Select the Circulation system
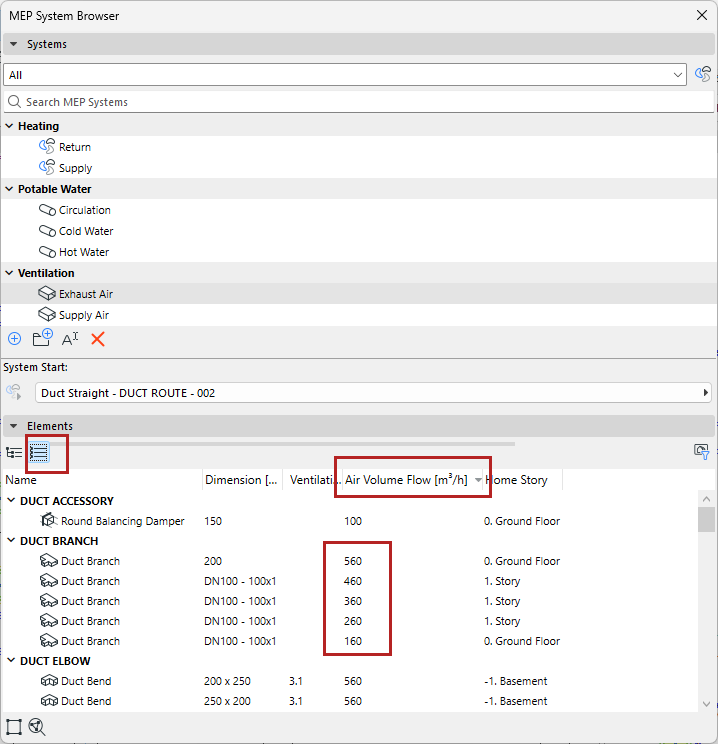This screenshot has width=718, height=744. [x=84, y=210]
